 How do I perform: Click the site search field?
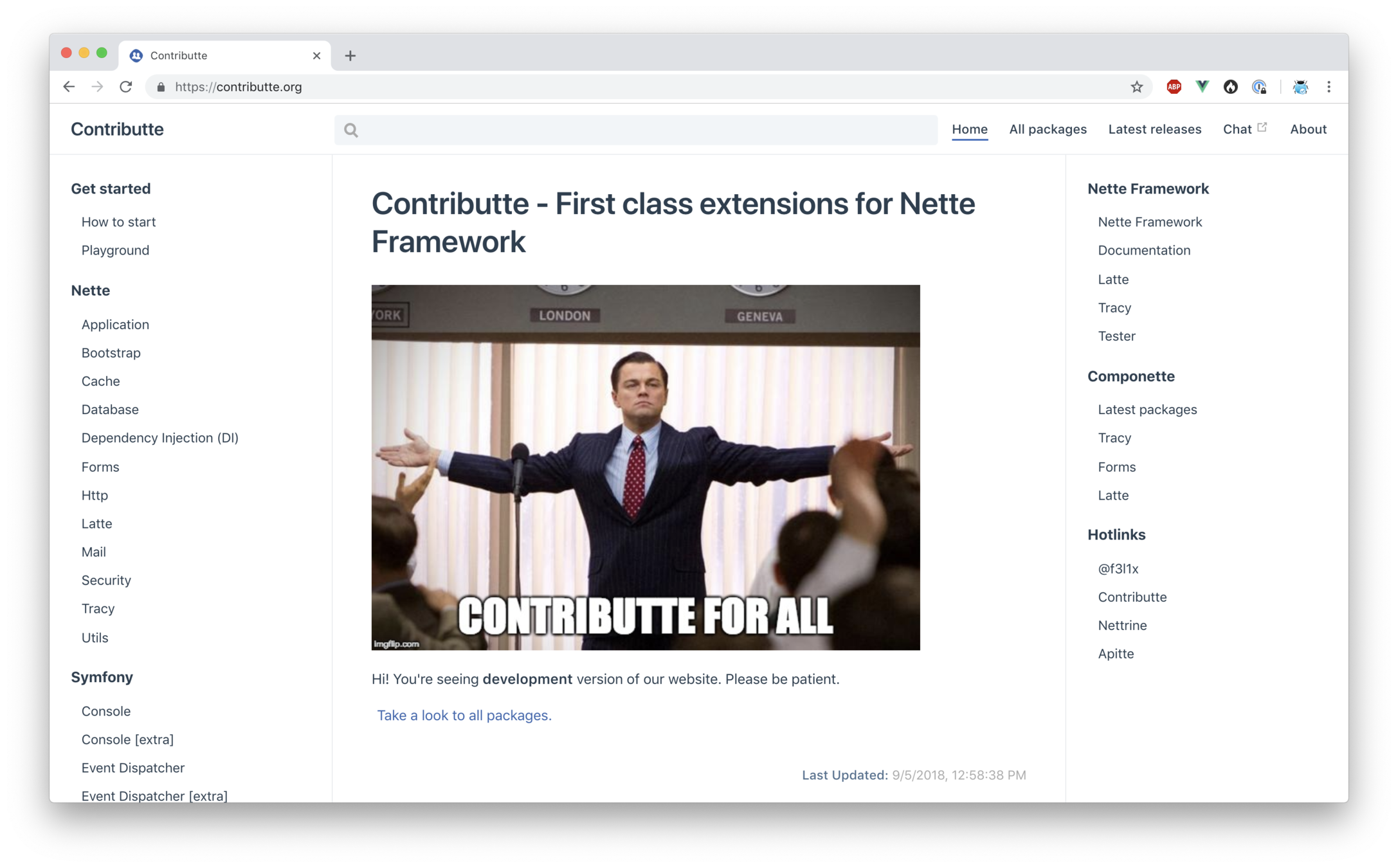635,130
